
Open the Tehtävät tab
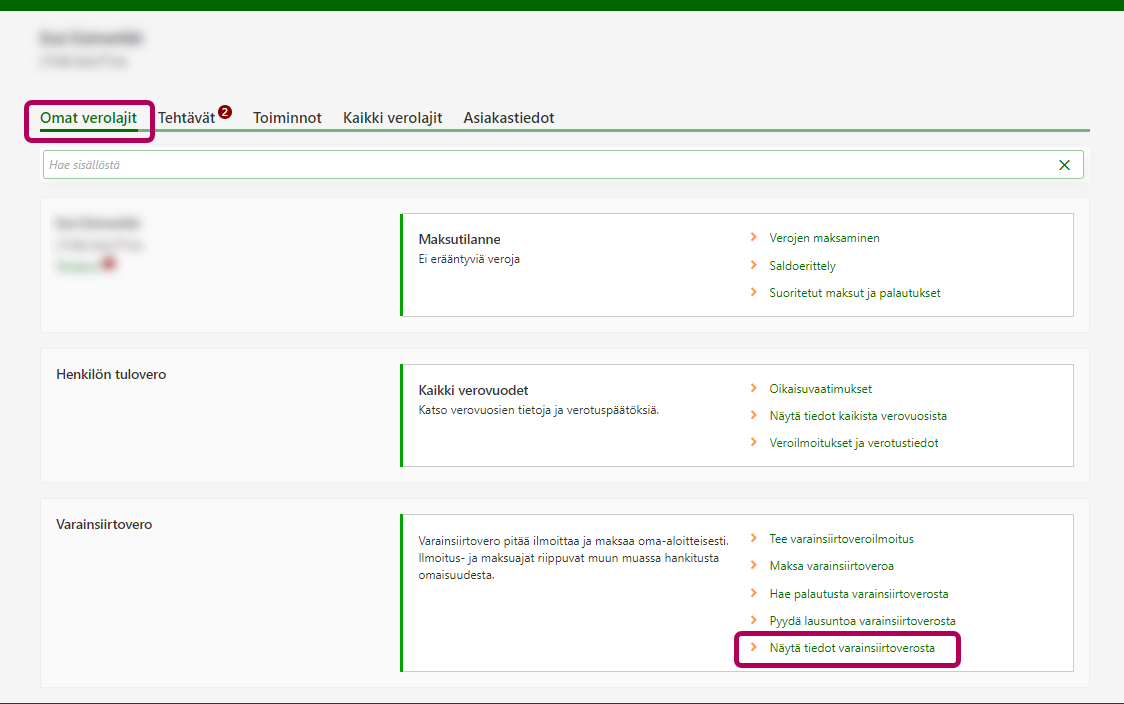186,118
